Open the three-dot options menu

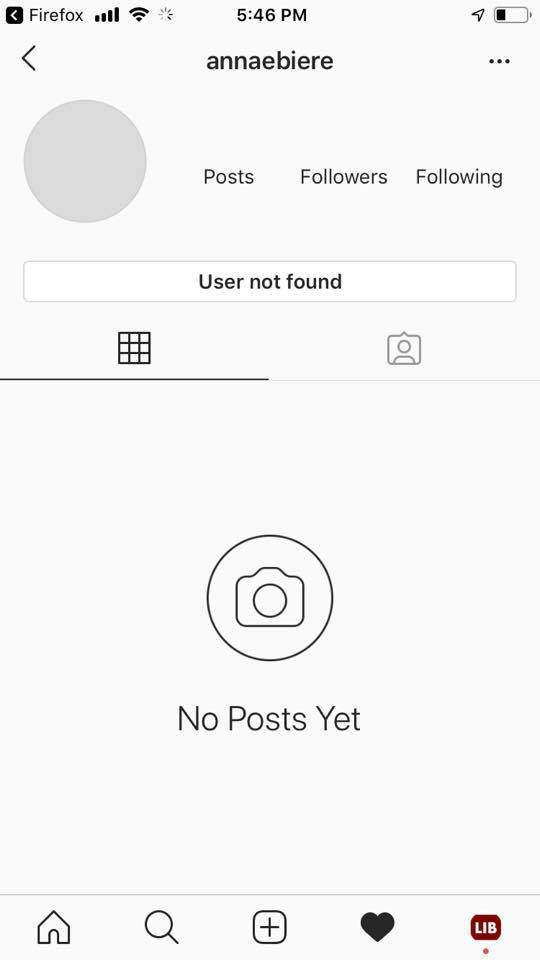coord(499,61)
